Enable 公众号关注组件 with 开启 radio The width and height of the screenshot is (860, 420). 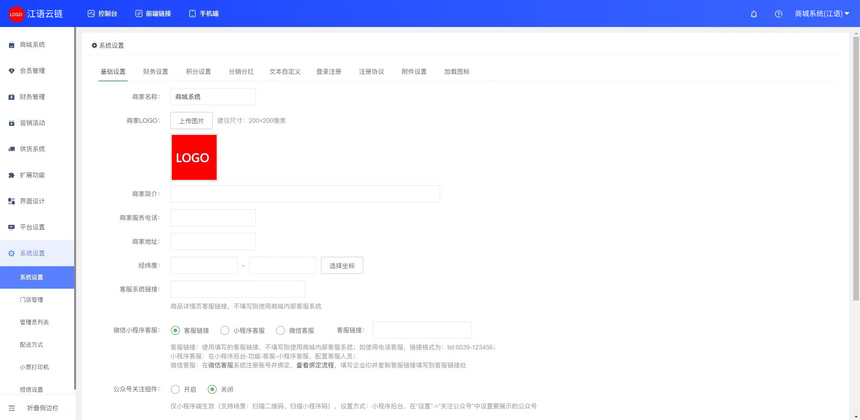point(176,389)
